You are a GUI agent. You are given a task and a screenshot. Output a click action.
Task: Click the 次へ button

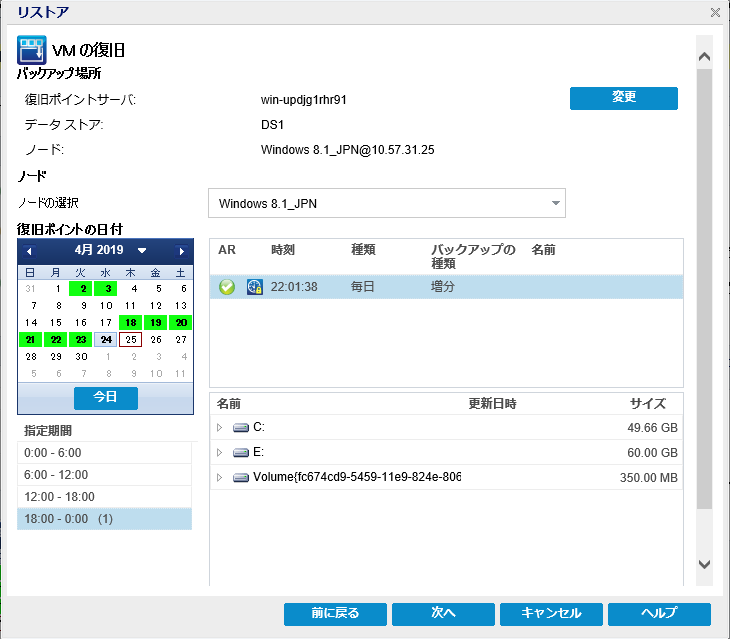point(443,614)
